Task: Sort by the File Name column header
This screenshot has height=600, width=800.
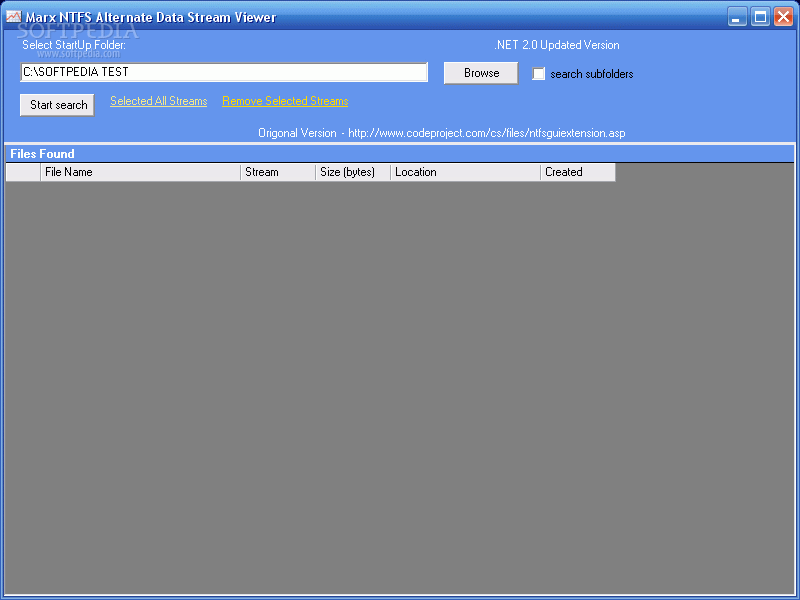Action: tap(140, 172)
